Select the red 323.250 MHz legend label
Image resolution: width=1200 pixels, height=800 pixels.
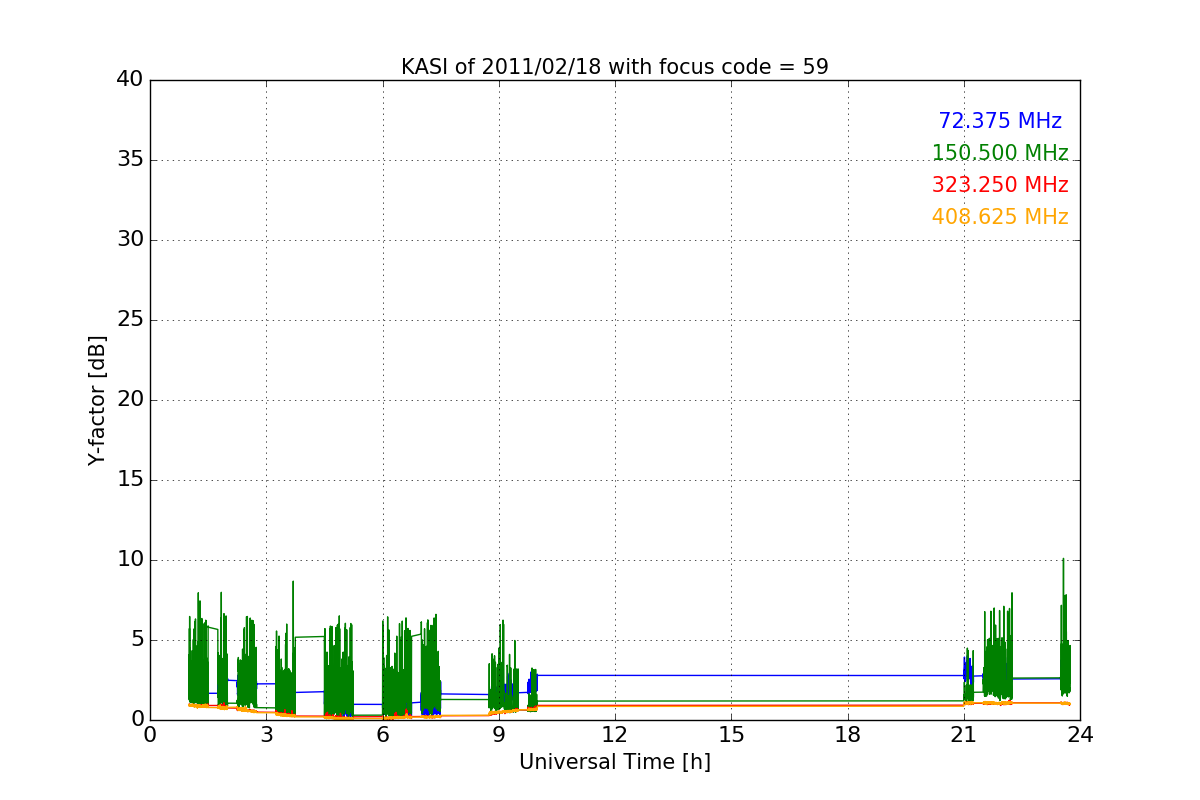[1000, 185]
